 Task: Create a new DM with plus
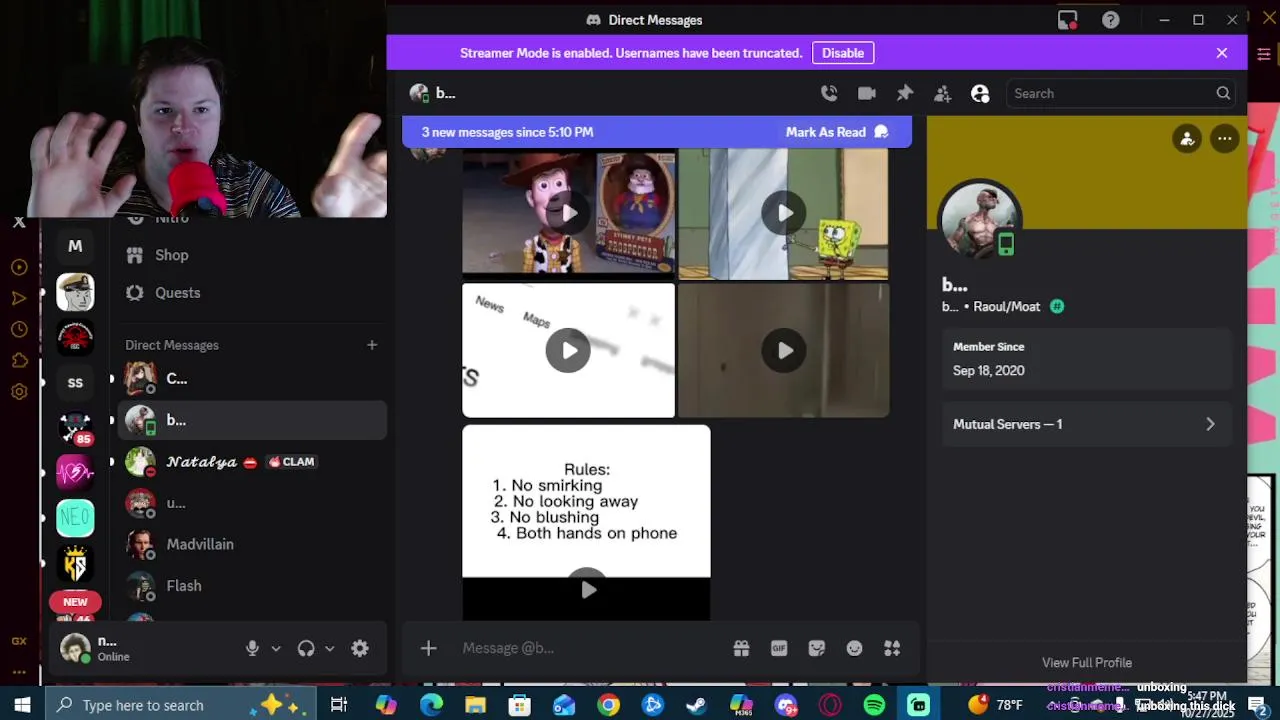[372, 345]
